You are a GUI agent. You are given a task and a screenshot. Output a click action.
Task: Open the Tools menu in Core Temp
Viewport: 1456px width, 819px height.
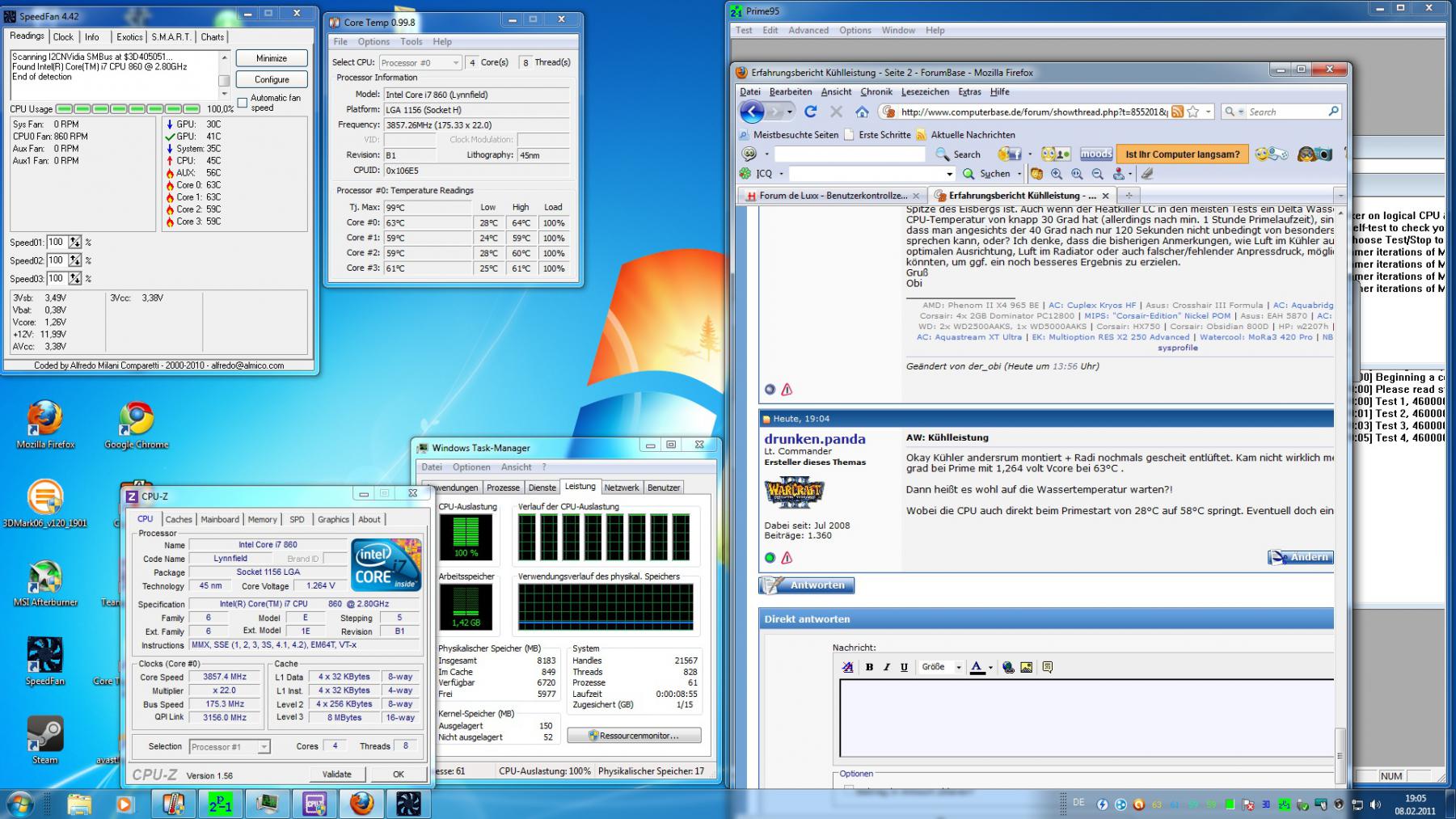tap(411, 42)
